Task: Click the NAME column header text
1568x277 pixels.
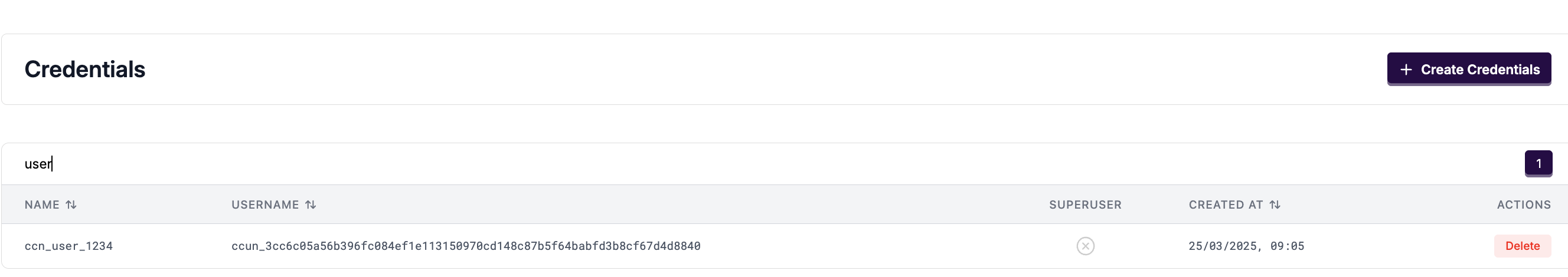Action: point(41,205)
